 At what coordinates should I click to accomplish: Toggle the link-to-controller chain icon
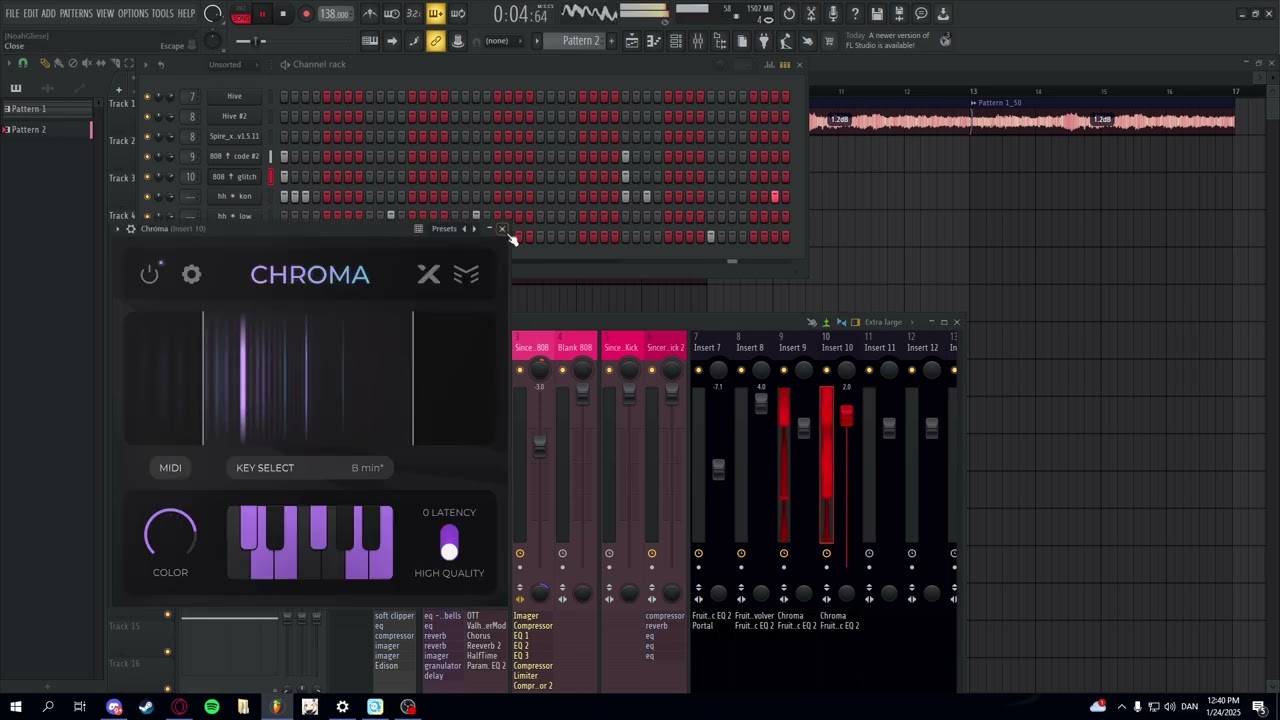click(436, 41)
